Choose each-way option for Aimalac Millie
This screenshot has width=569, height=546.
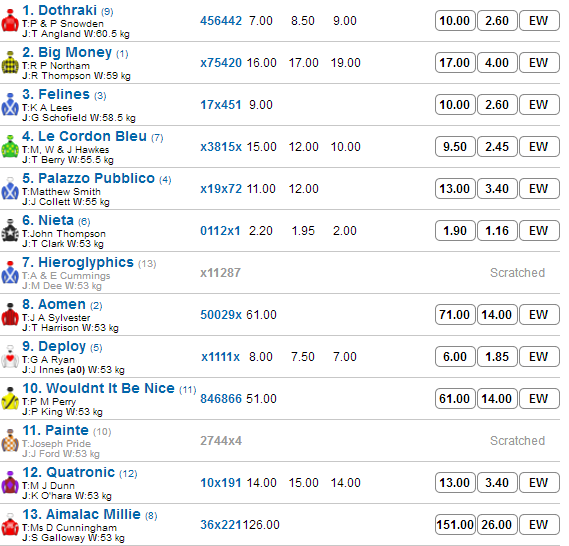[x=539, y=525]
